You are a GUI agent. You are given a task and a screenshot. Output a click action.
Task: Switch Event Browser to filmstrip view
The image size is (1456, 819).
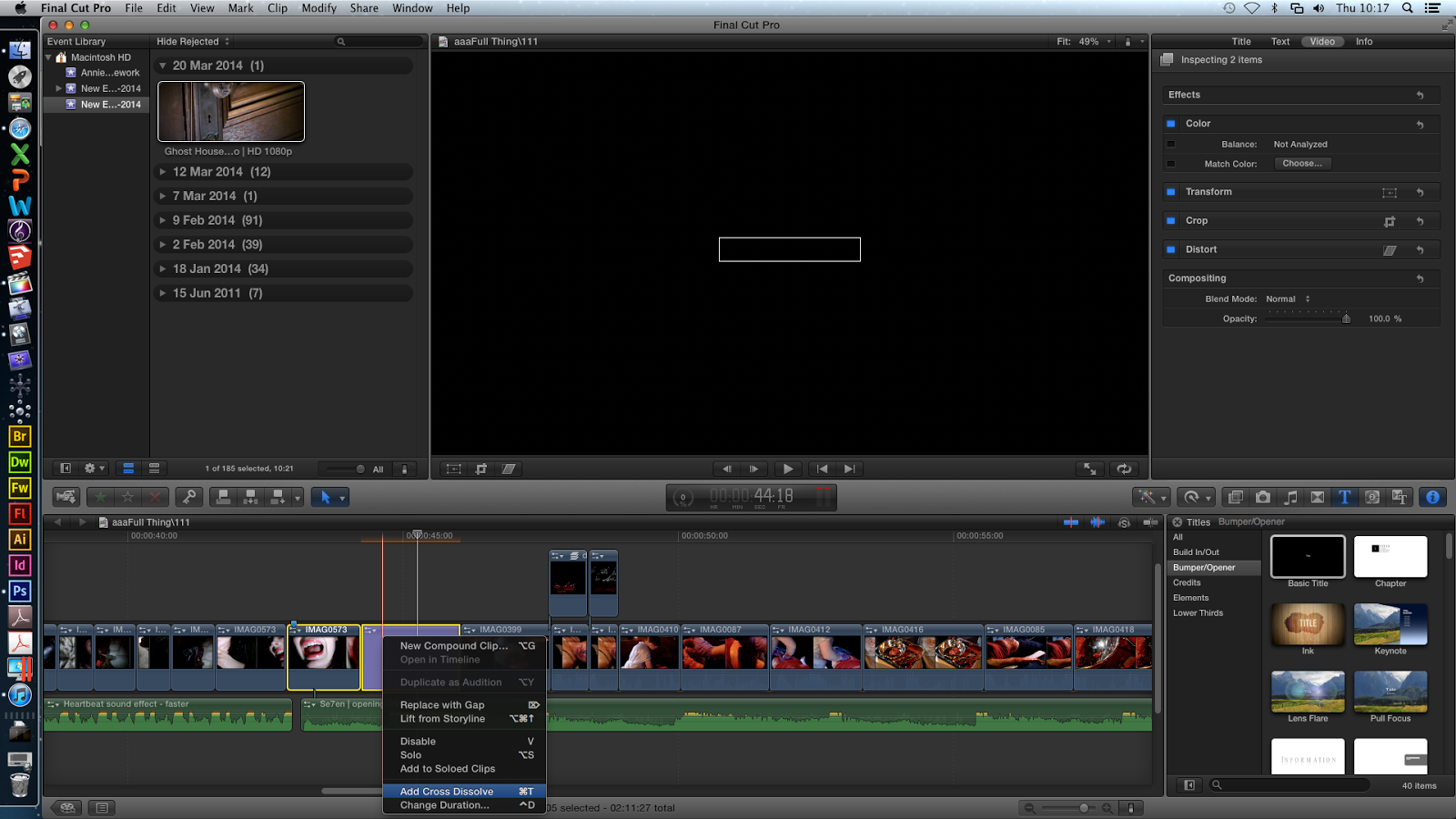128,469
